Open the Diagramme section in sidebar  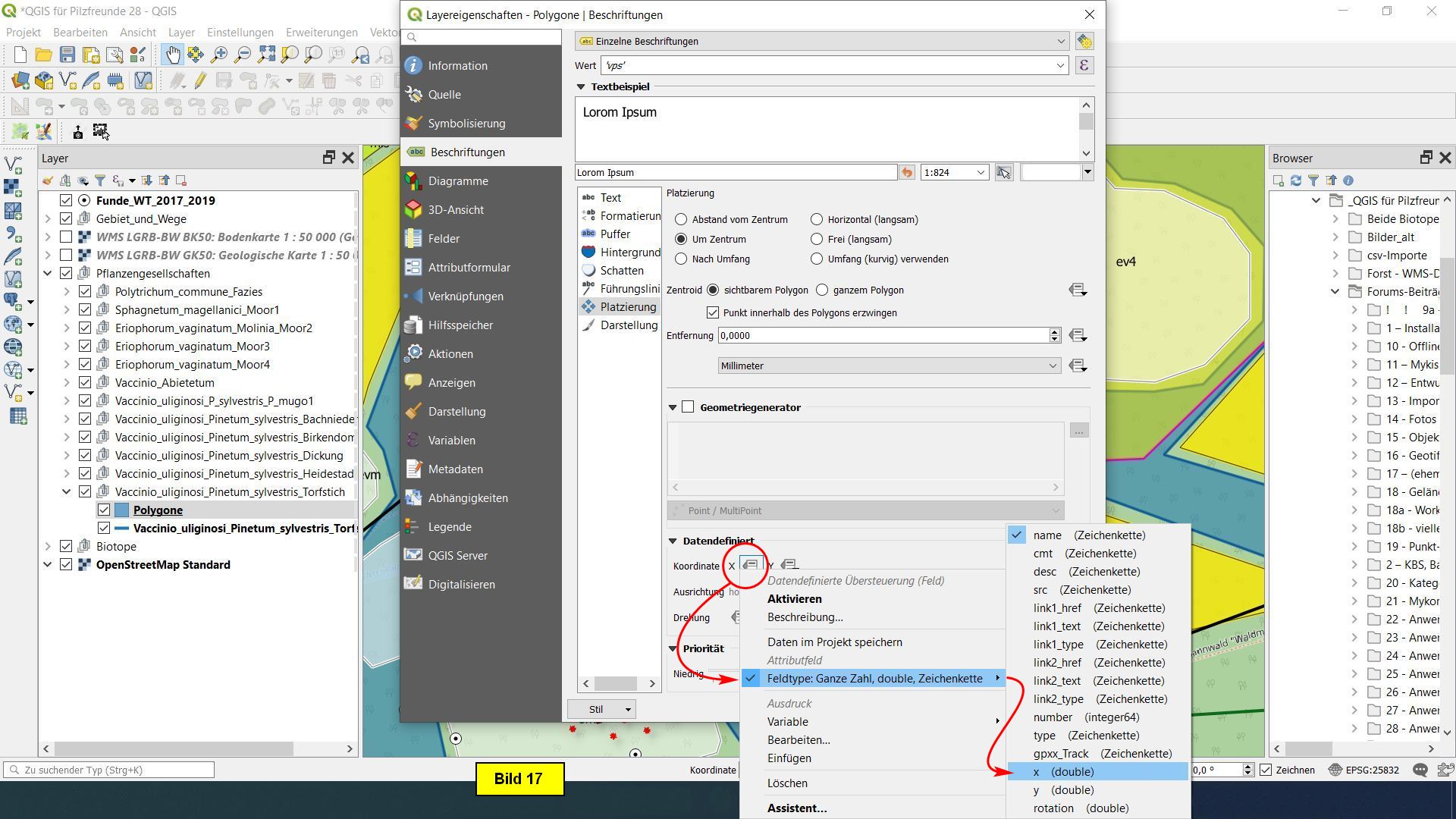(x=457, y=180)
